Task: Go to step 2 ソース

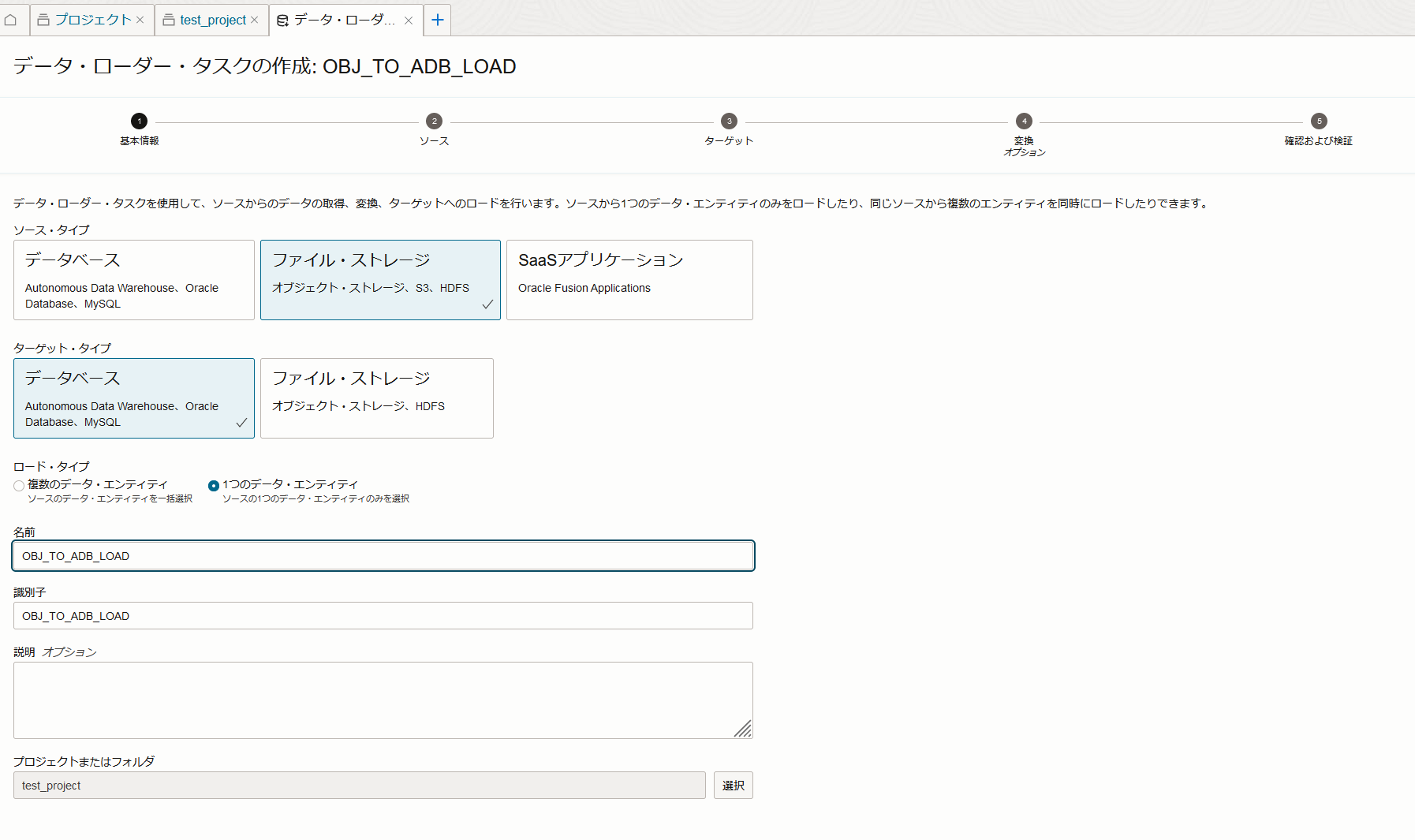Action: [434, 129]
